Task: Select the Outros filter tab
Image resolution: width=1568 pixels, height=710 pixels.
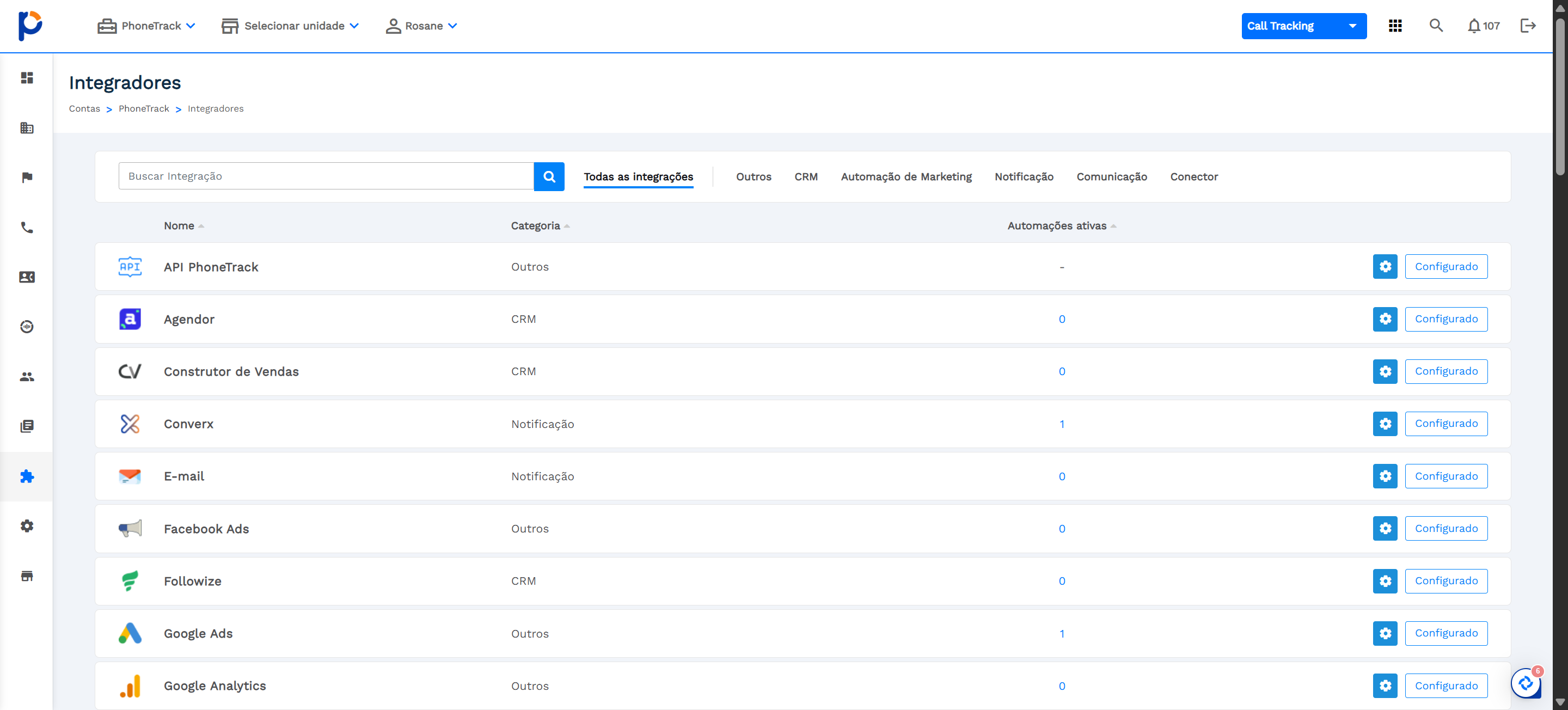Action: click(x=753, y=176)
